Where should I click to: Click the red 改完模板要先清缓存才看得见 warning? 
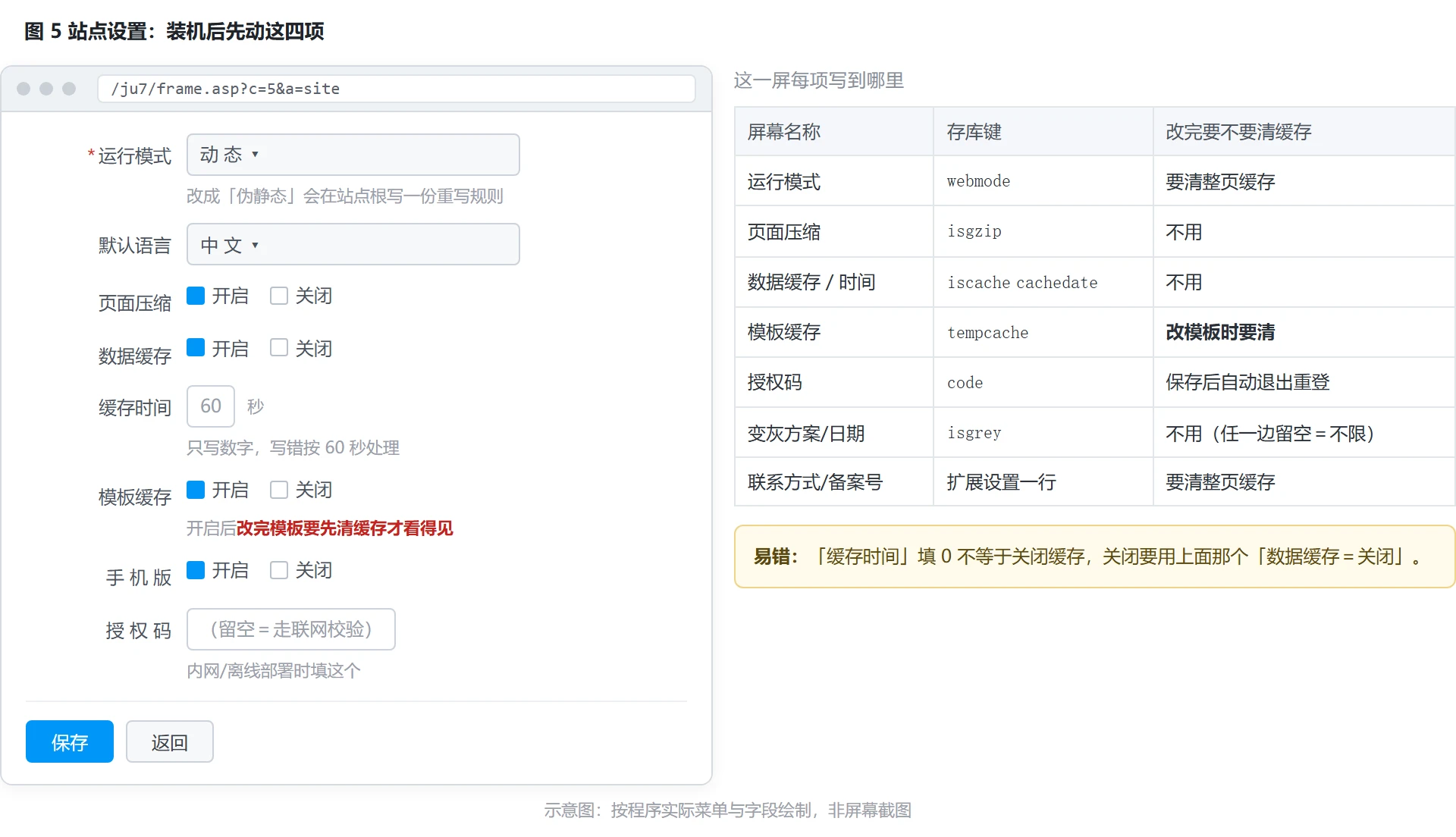[x=345, y=528]
